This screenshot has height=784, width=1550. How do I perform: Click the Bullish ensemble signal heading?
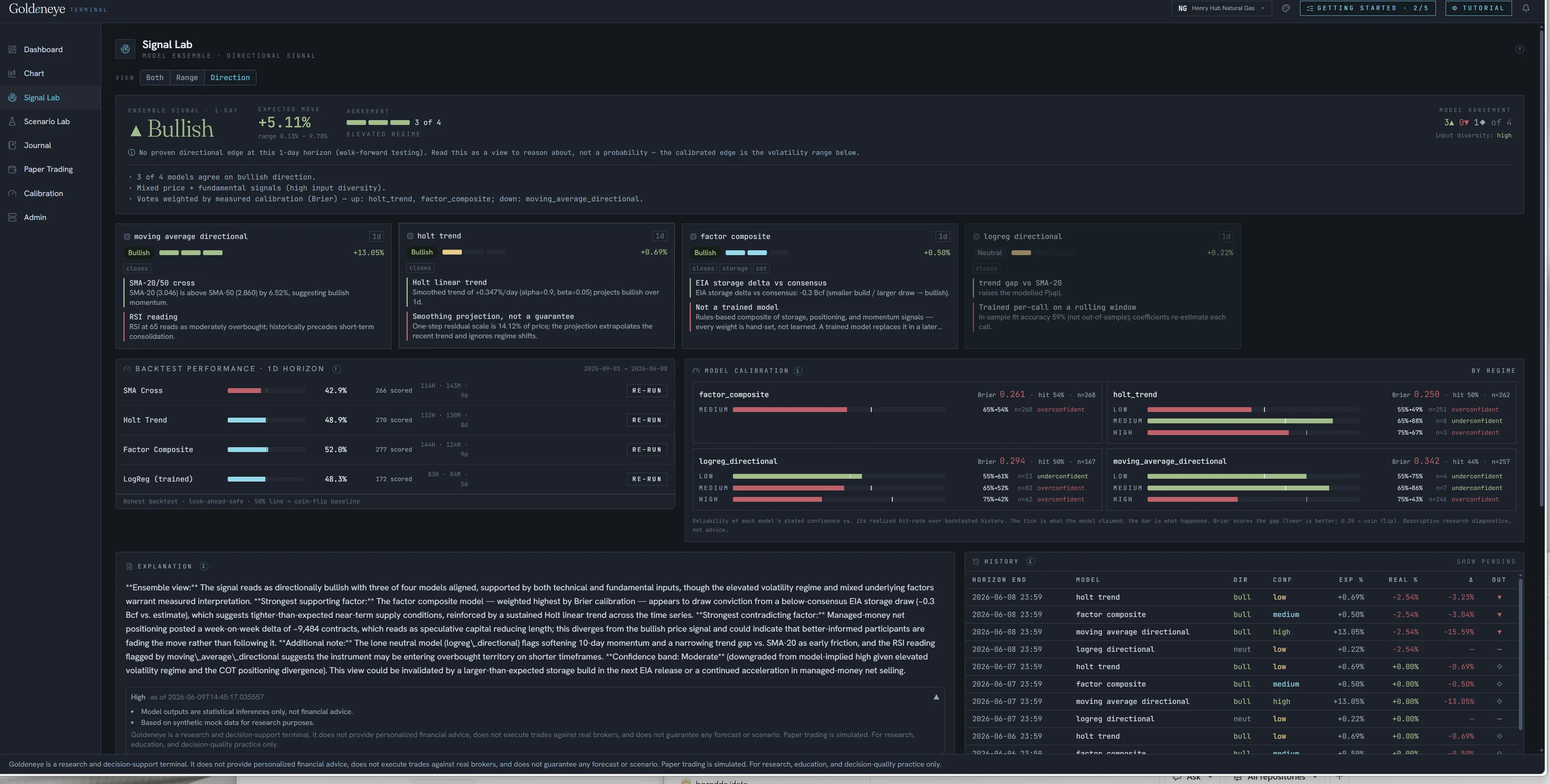(172, 129)
